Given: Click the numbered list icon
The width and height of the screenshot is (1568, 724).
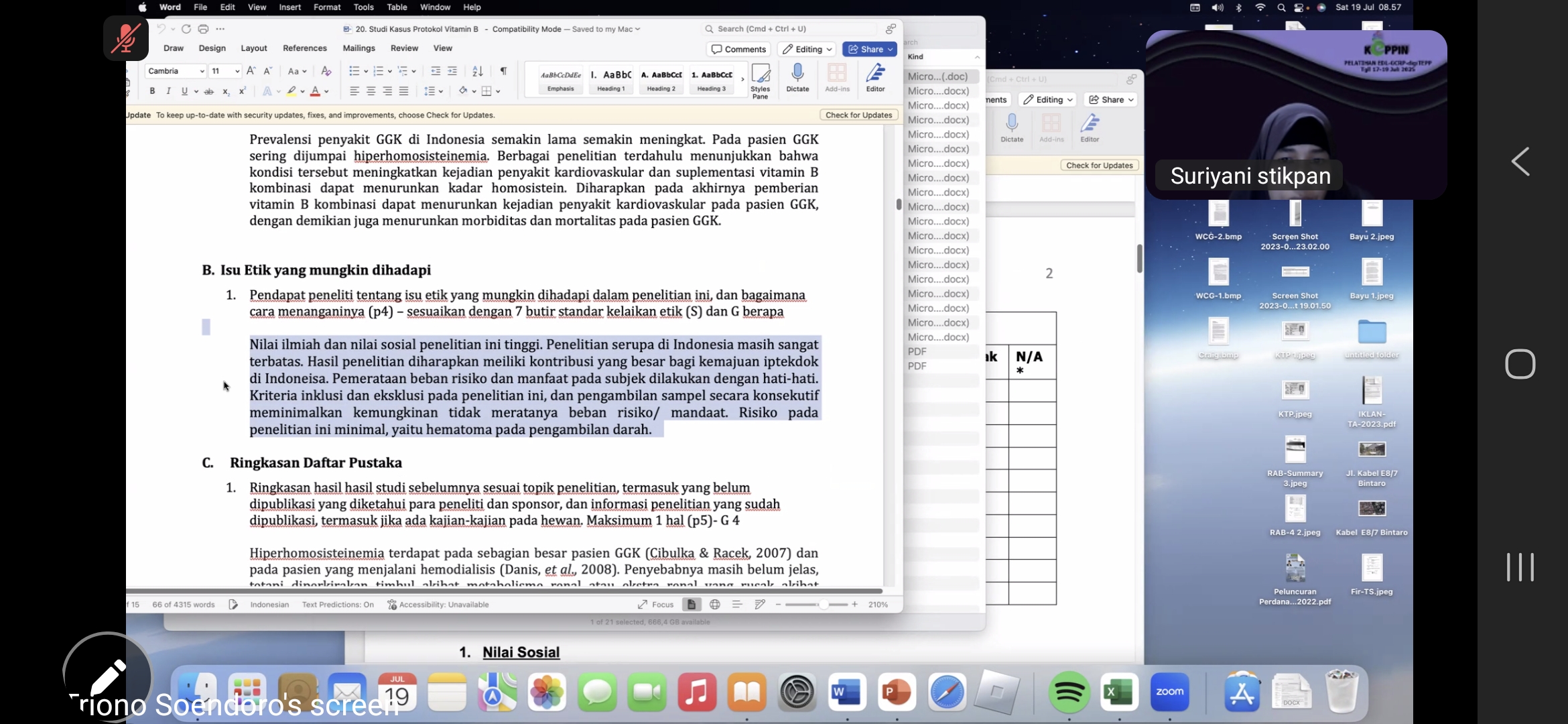Looking at the screenshot, I should tap(378, 71).
